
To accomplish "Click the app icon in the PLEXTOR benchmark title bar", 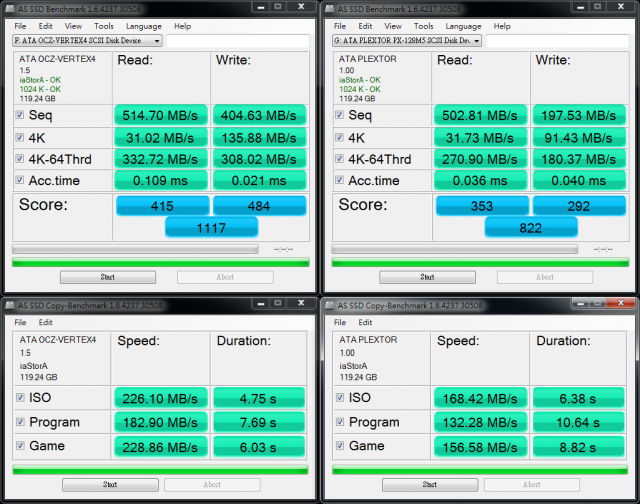I will [x=330, y=9].
